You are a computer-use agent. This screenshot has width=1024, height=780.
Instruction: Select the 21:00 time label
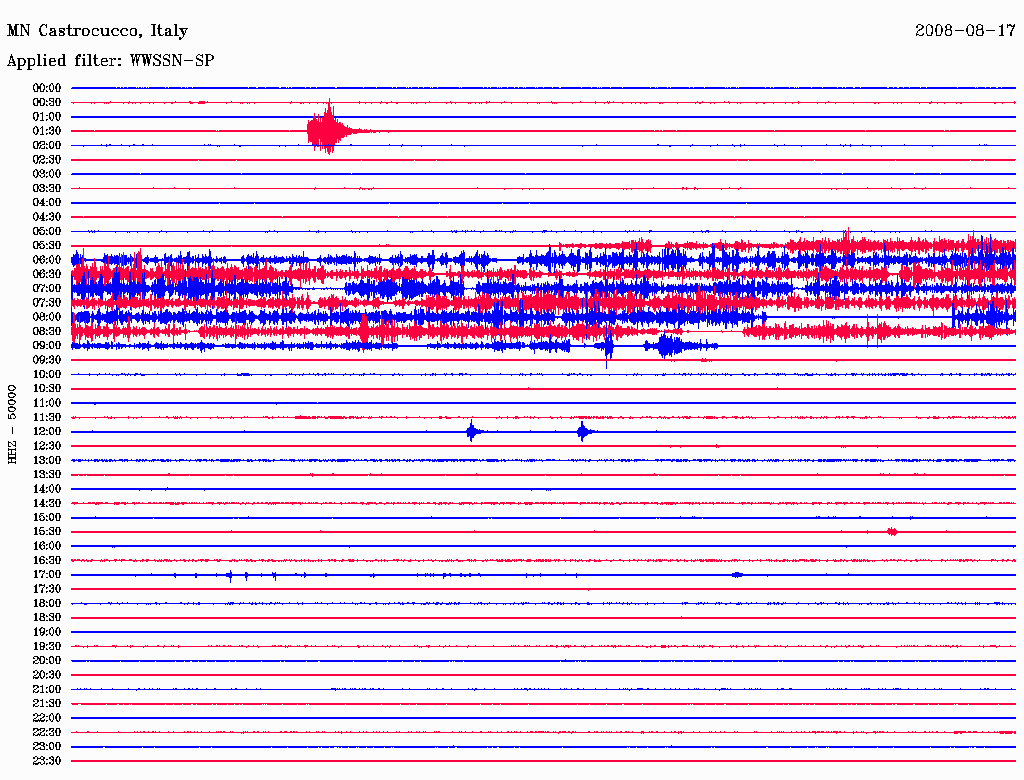pos(47,689)
